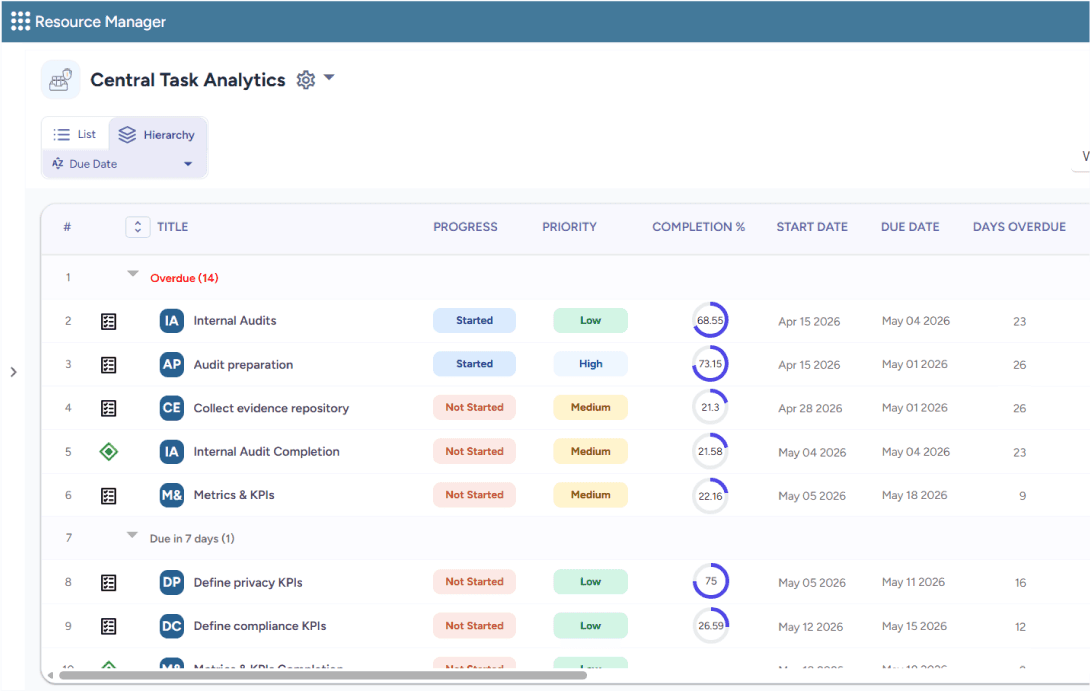Sort by the Completion % column header
Screen dimensions: 1090x691
698,227
